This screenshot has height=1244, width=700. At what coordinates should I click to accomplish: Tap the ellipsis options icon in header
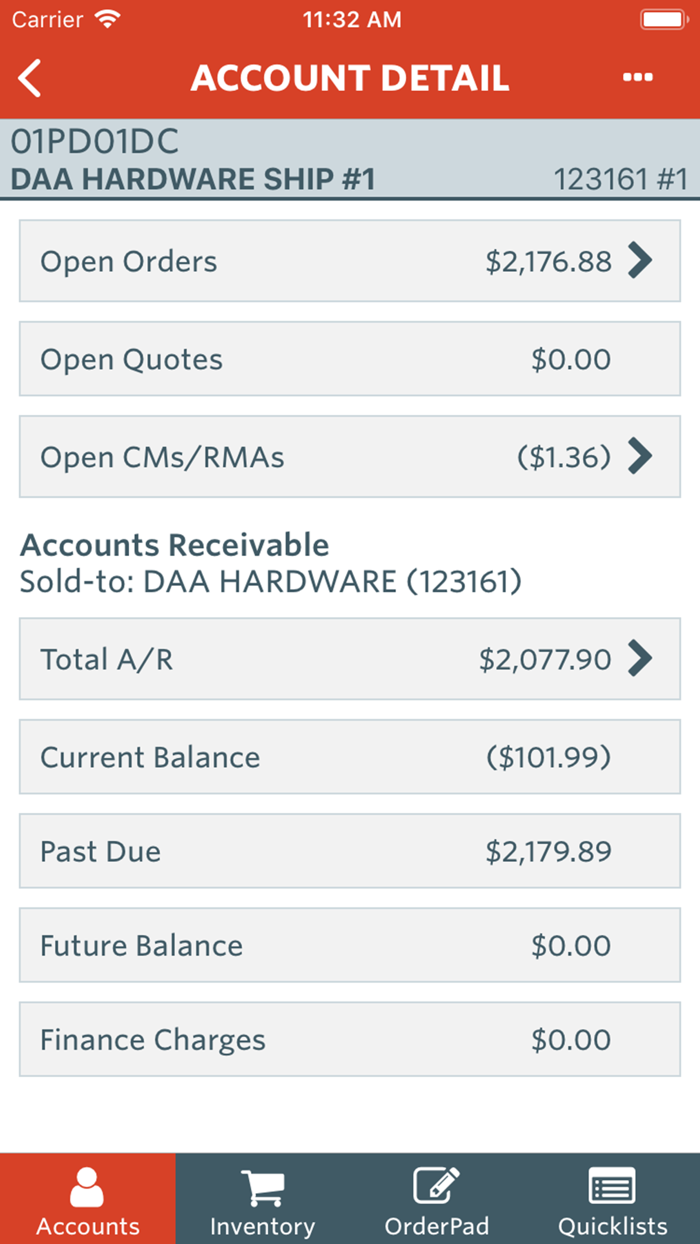point(637,77)
